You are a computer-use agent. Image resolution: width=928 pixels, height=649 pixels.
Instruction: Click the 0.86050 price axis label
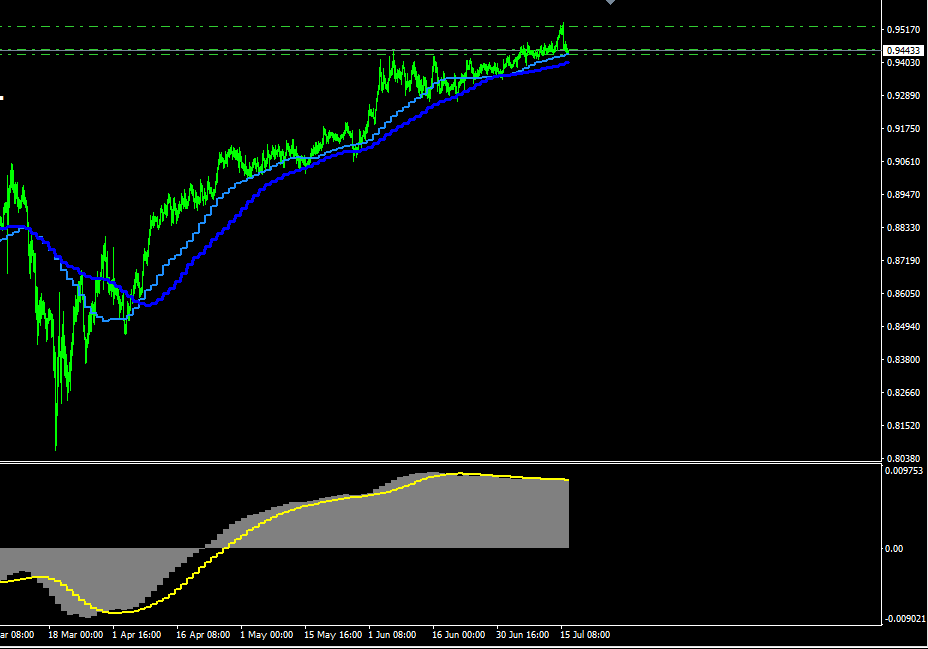click(x=903, y=293)
